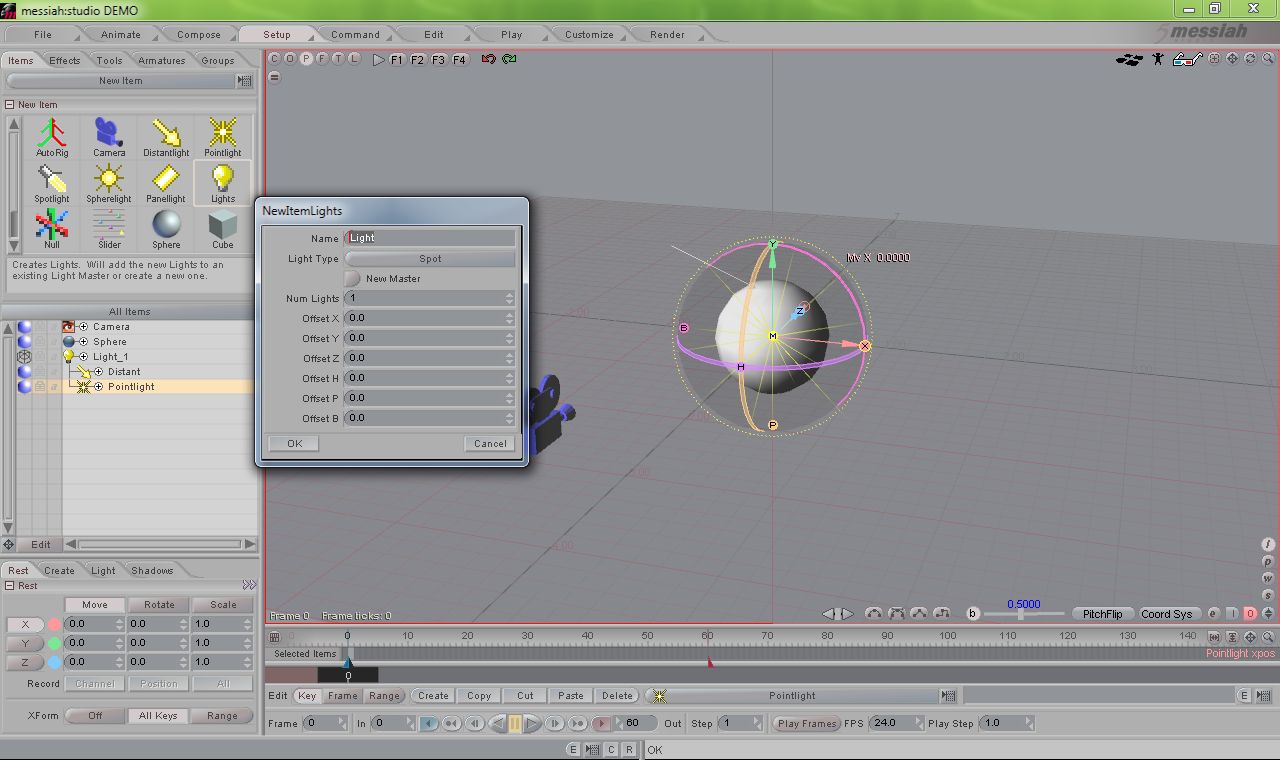Toggle lock on Pointlight row

(x=40, y=387)
